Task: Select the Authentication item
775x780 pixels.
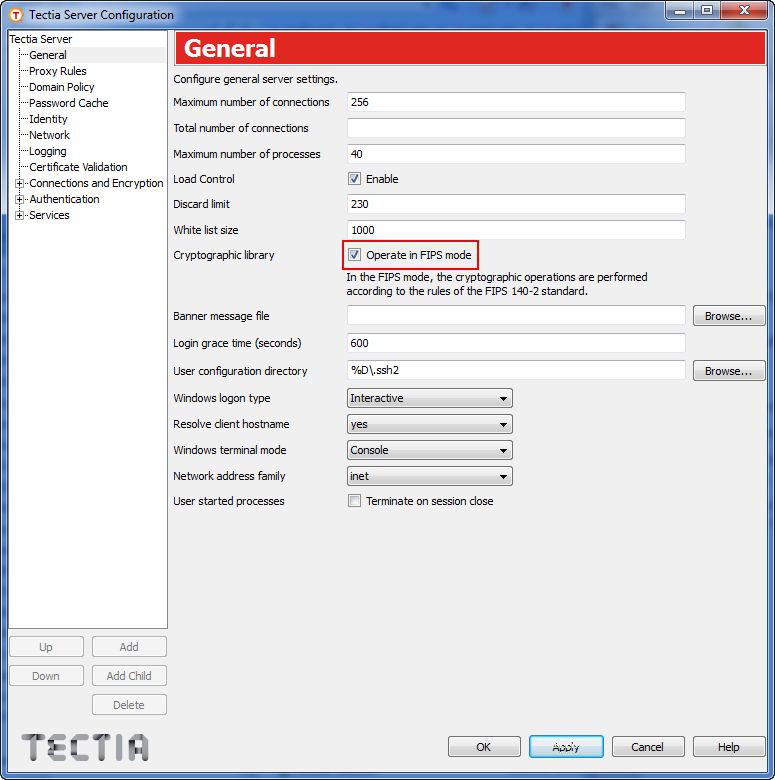Action: [64, 199]
